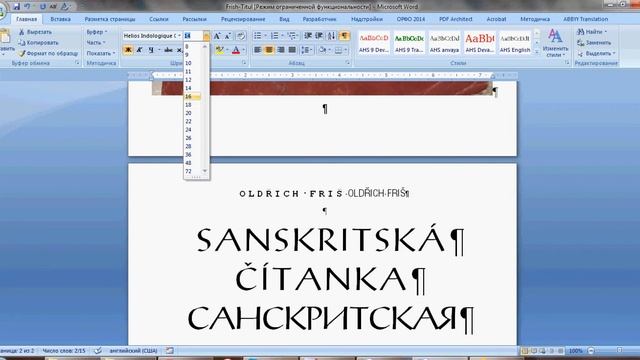The image size is (640, 360).
Task: Click the multilevel list icon
Action: pyautogui.click(x=292, y=36)
